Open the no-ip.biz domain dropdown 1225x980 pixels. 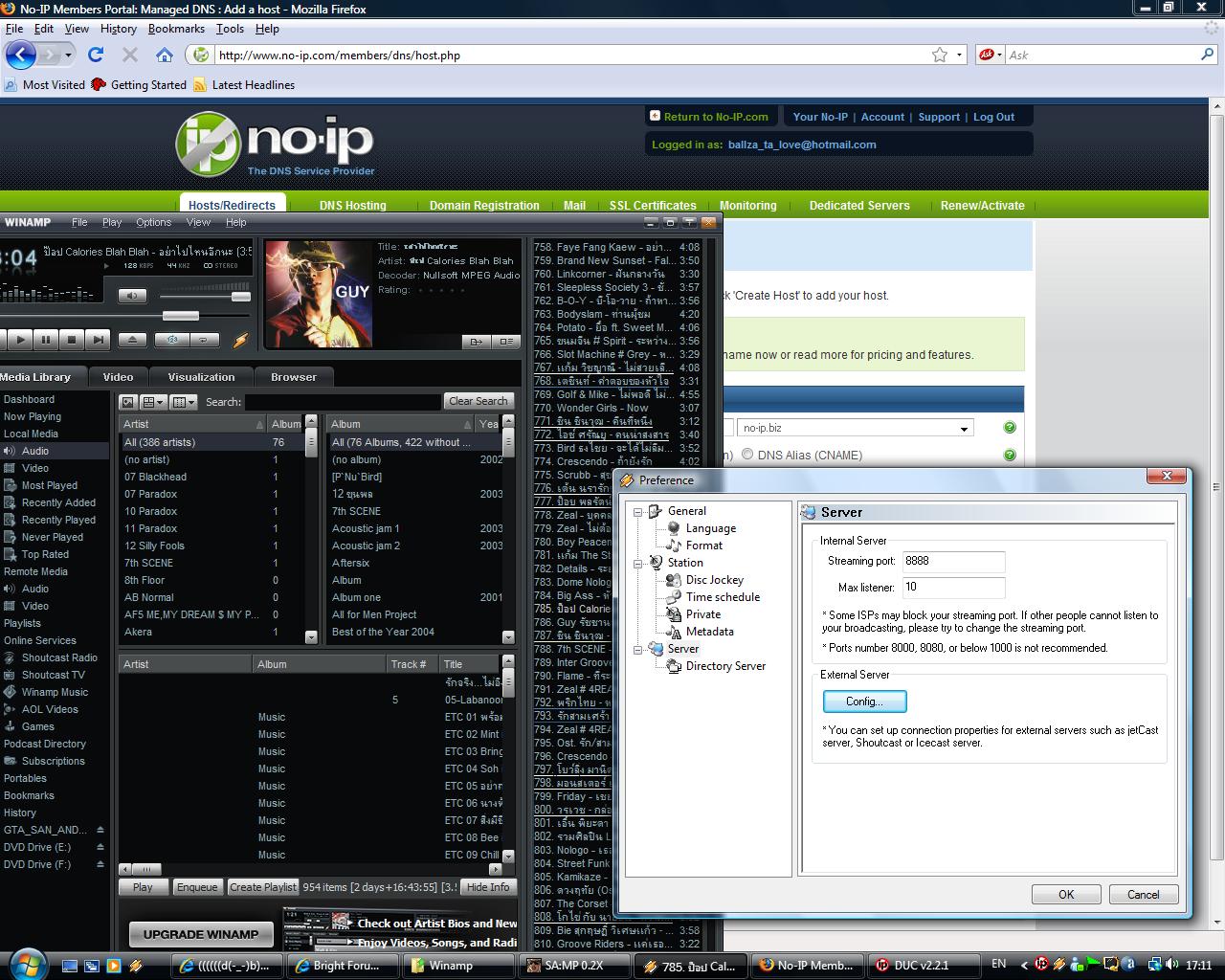click(856, 428)
